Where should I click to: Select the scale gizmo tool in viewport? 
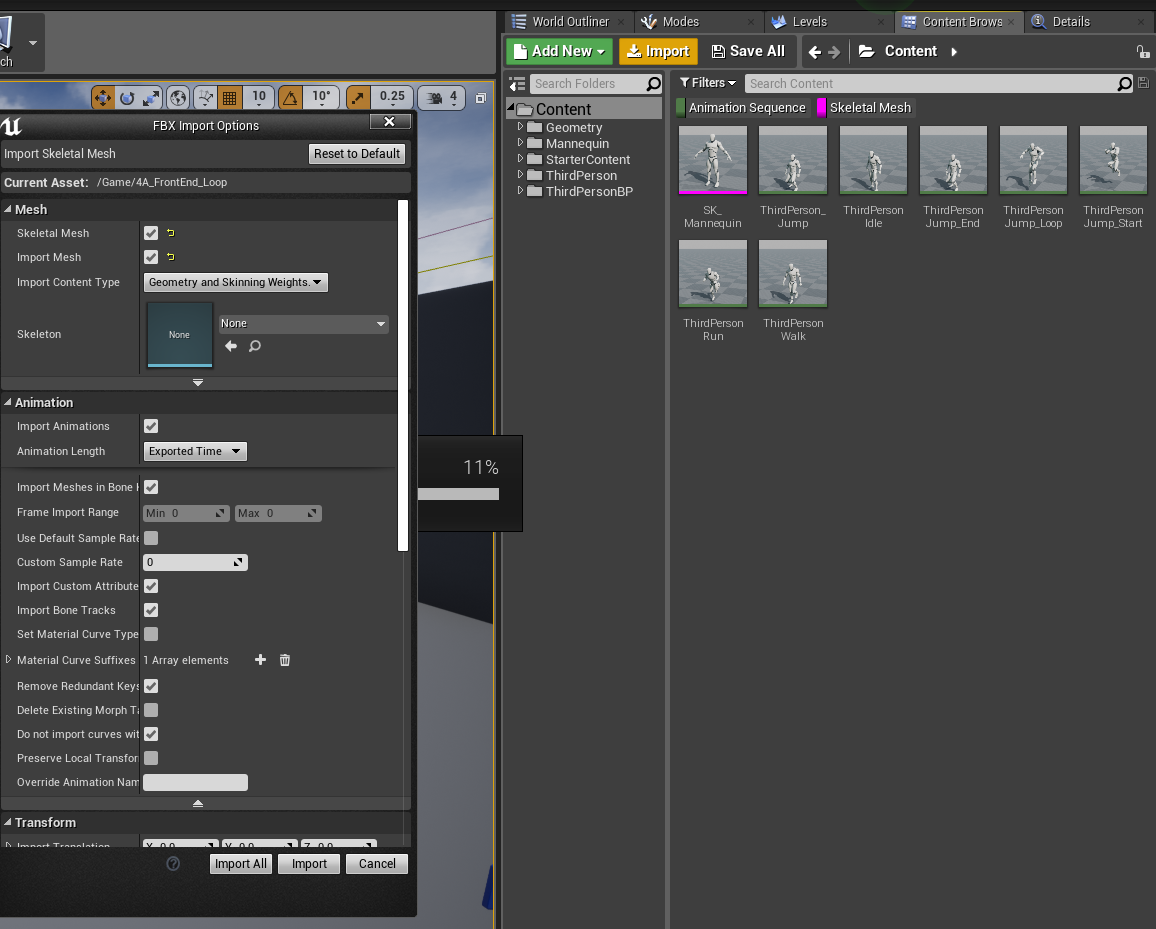[151, 97]
